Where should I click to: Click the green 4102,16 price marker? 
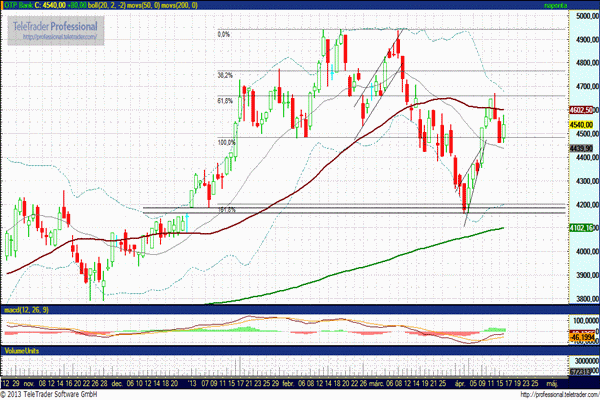(x=583, y=228)
